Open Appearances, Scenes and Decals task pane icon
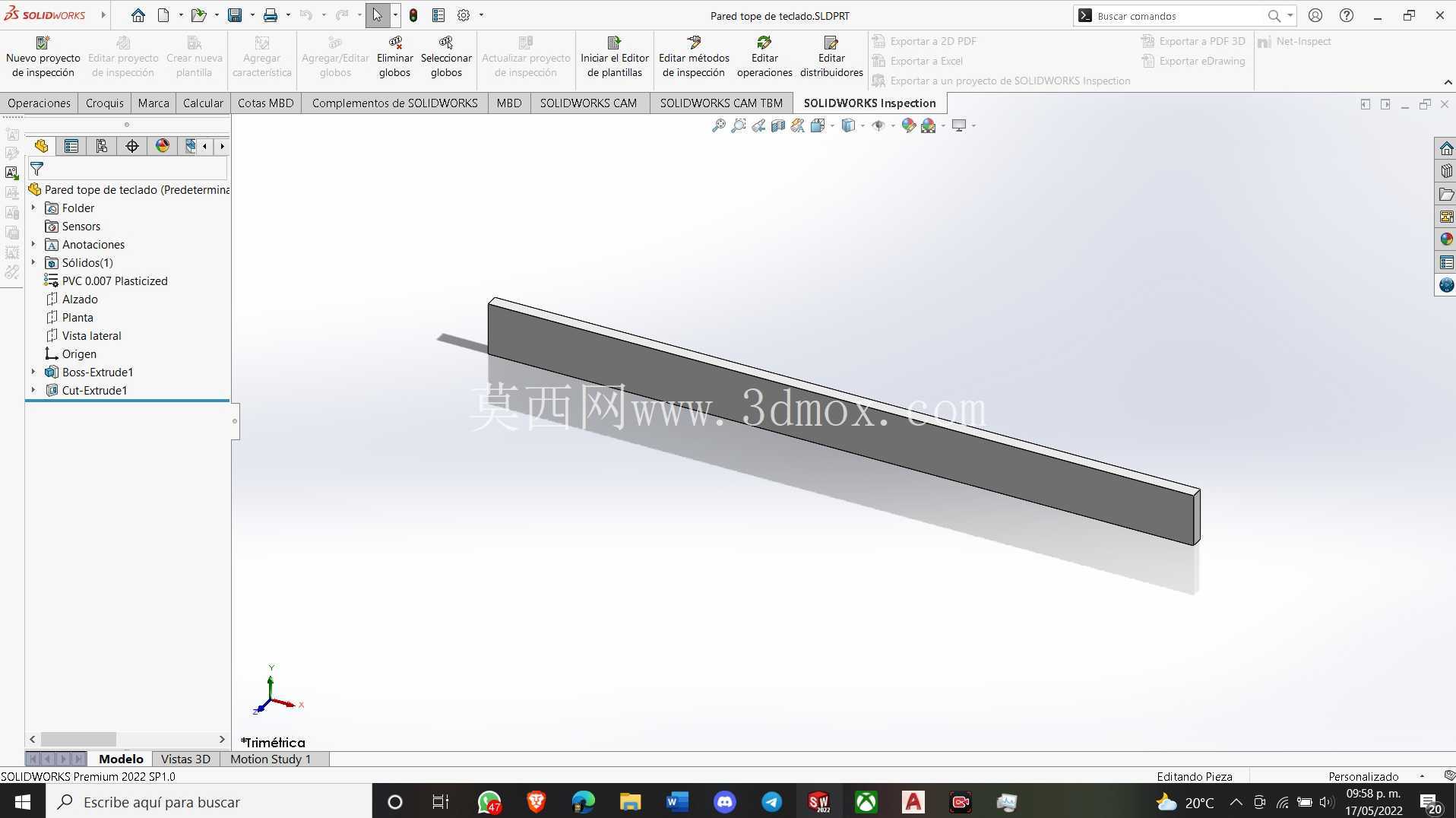The width and height of the screenshot is (1456, 818). click(1446, 239)
